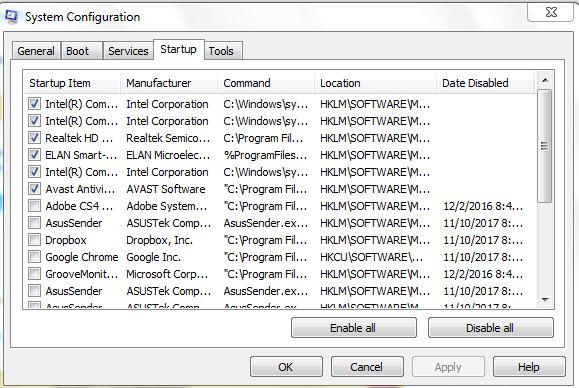The height and width of the screenshot is (388, 579).
Task: Select the Startup tab
Action: point(178,49)
